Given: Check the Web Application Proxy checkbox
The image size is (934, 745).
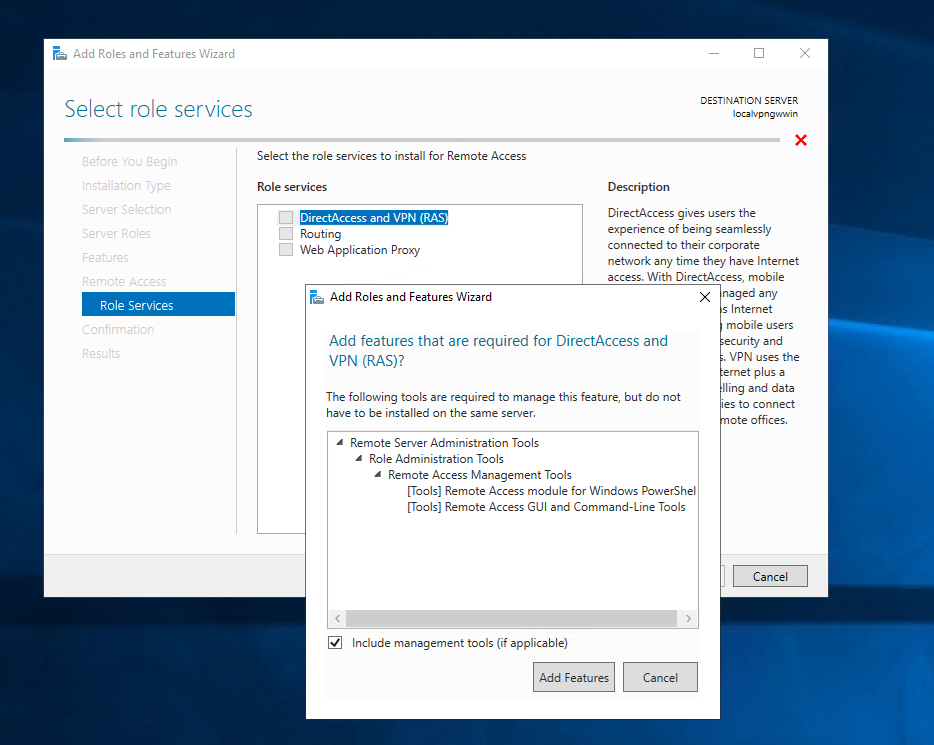Looking at the screenshot, I should pyautogui.click(x=286, y=250).
